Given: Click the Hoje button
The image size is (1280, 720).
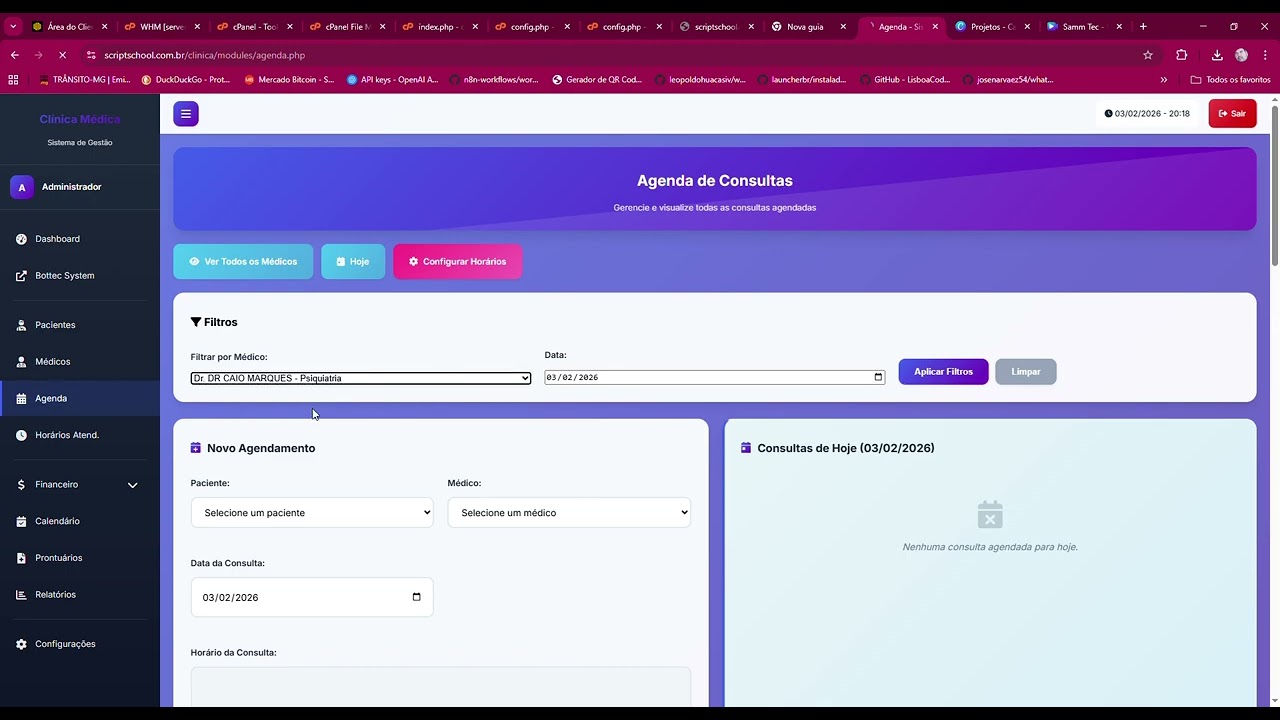Looking at the screenshot, I should tap(353, 262).
